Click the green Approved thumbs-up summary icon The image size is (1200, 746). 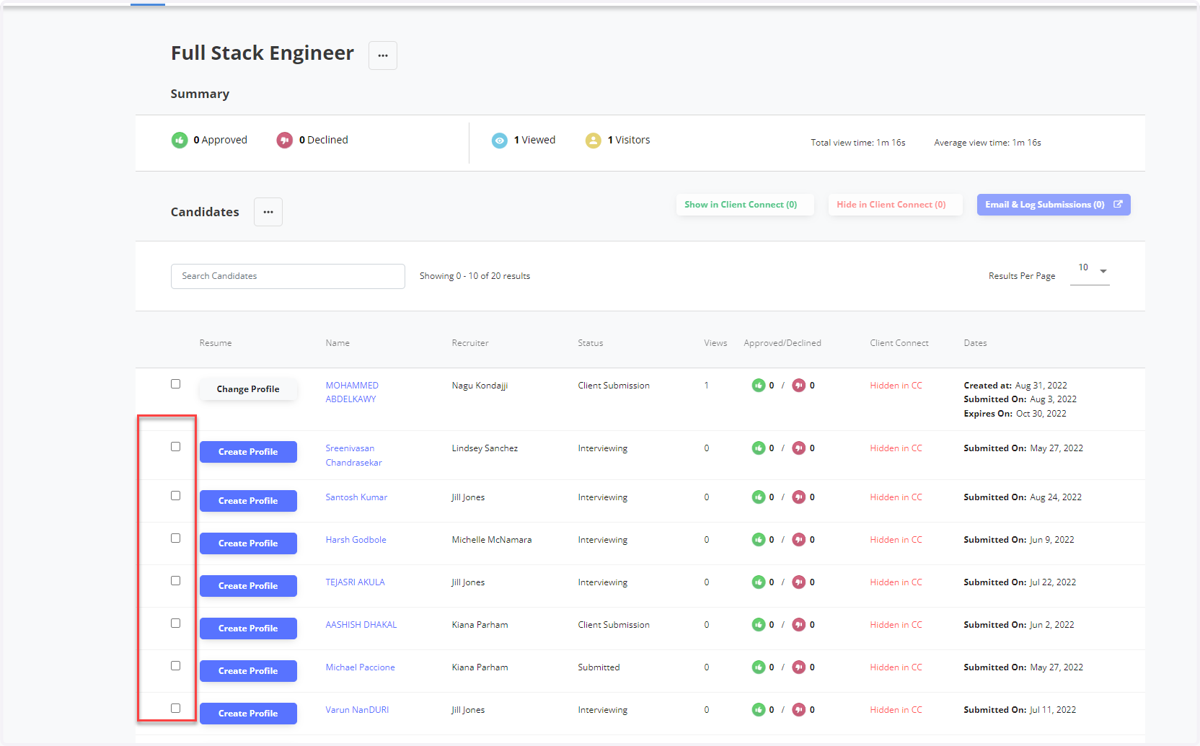pos(180,140)
